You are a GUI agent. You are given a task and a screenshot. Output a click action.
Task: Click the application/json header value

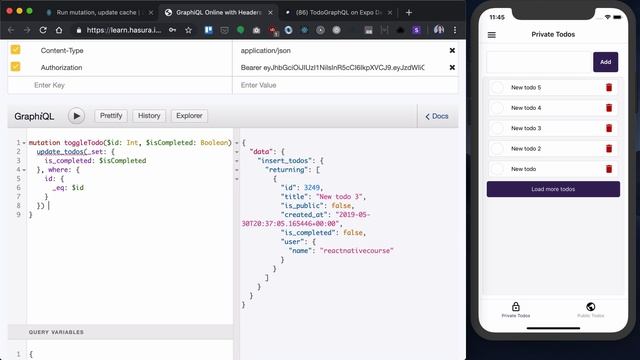(x=266, y=51)
